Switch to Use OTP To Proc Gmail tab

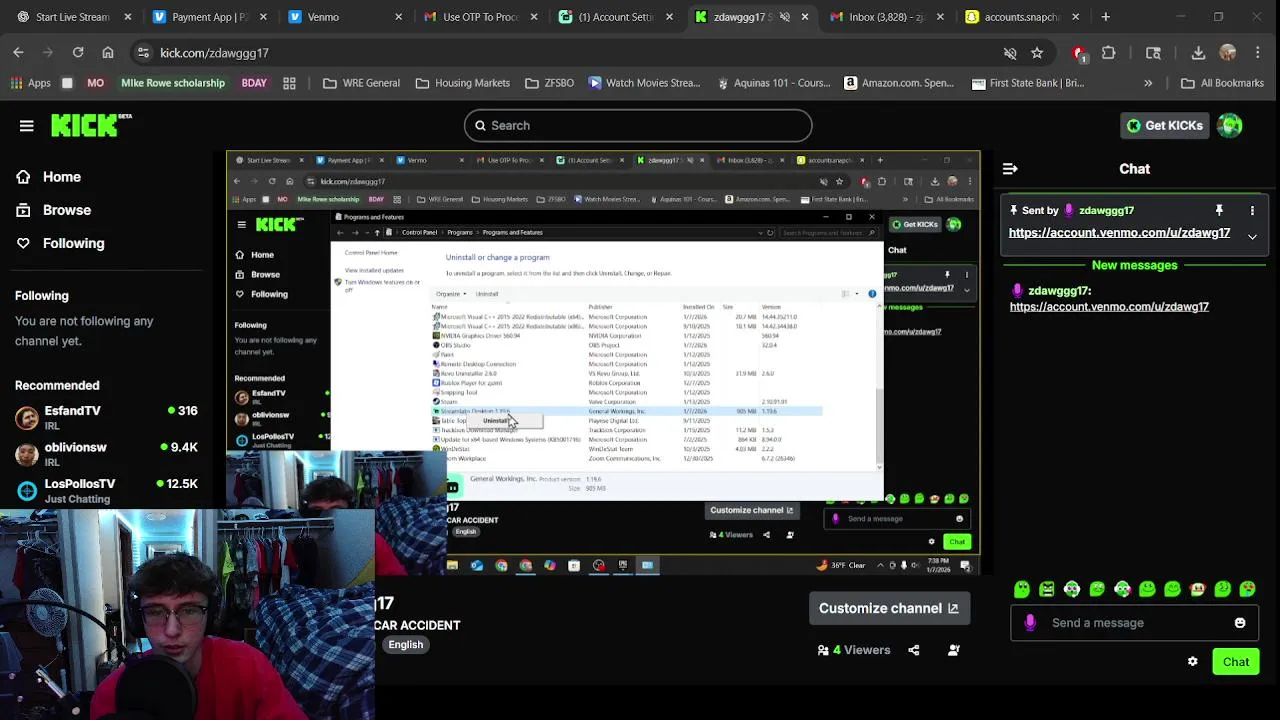point(479,17)
